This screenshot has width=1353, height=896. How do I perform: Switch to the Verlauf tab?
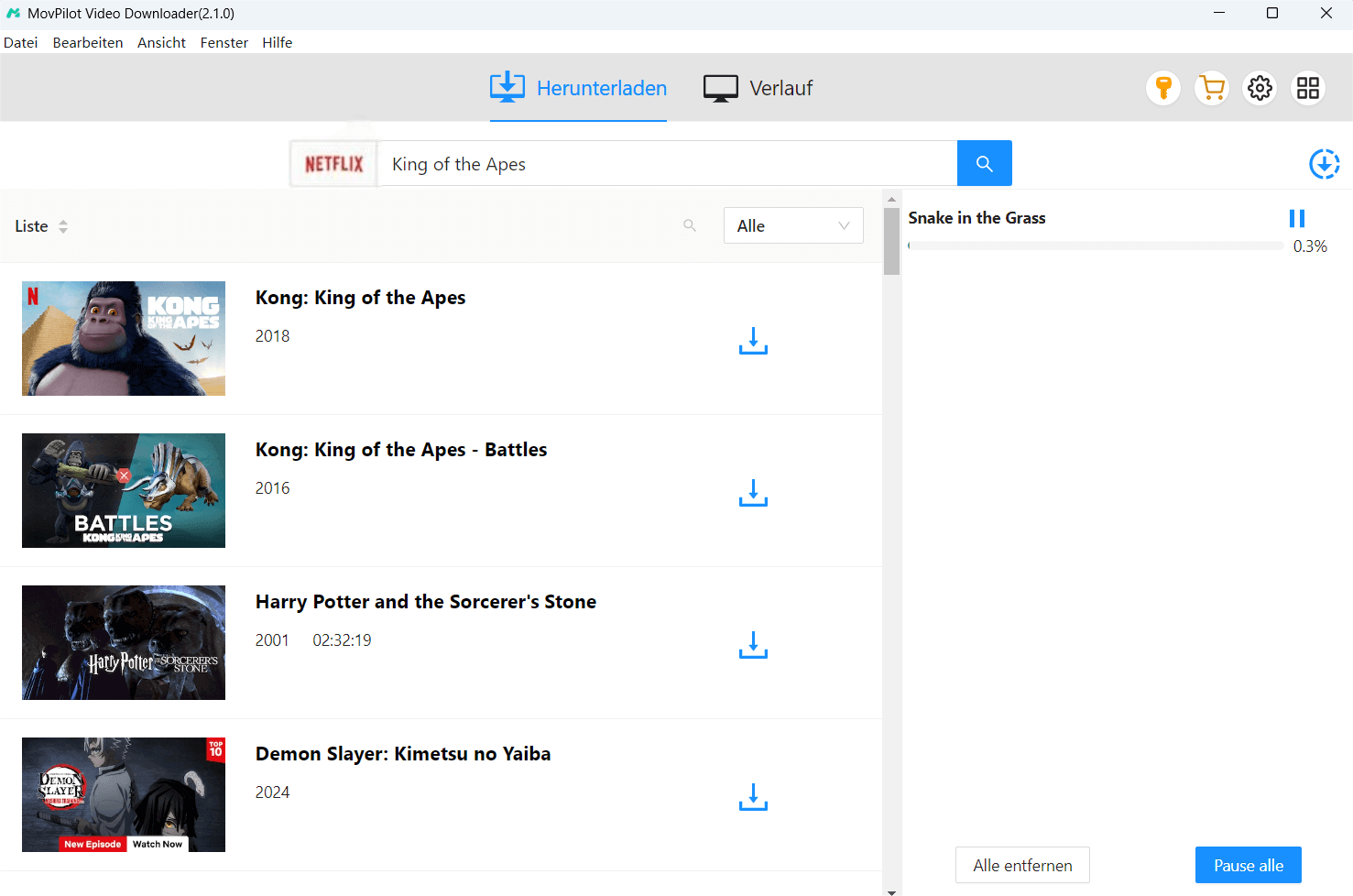pyautogui.click(x=758, y=88)
